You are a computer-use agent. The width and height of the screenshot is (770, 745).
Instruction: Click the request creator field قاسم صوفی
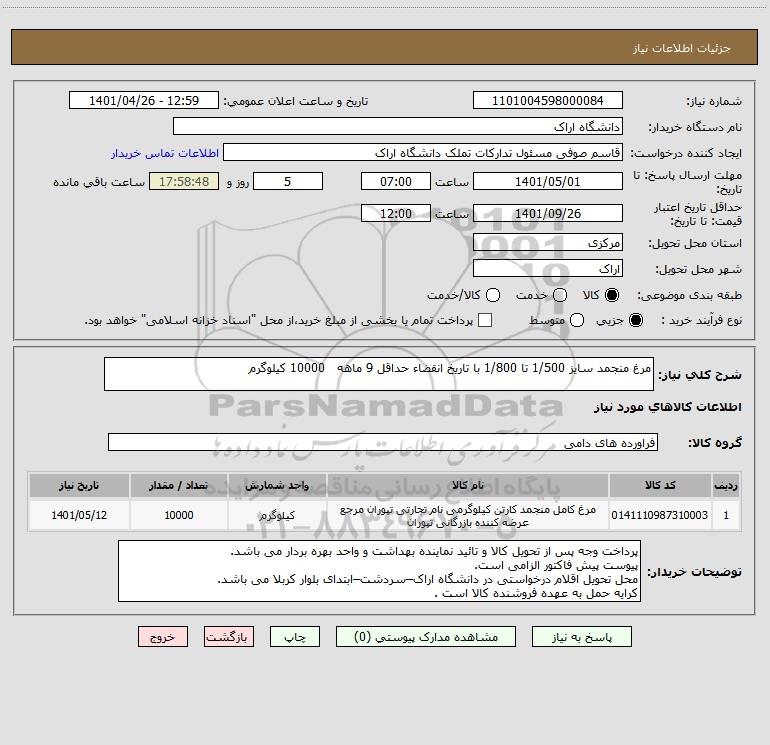423,153
